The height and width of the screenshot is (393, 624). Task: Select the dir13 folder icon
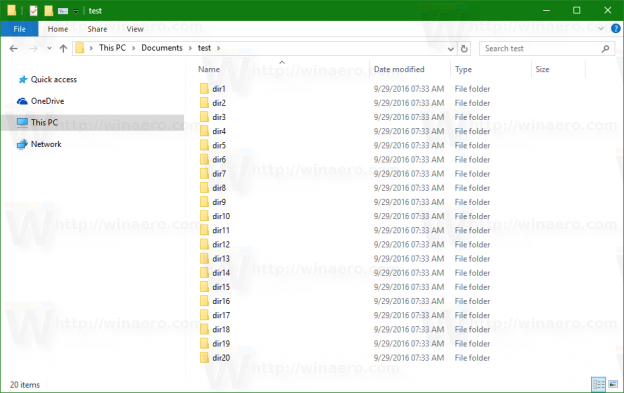click(x=204, y=259)
